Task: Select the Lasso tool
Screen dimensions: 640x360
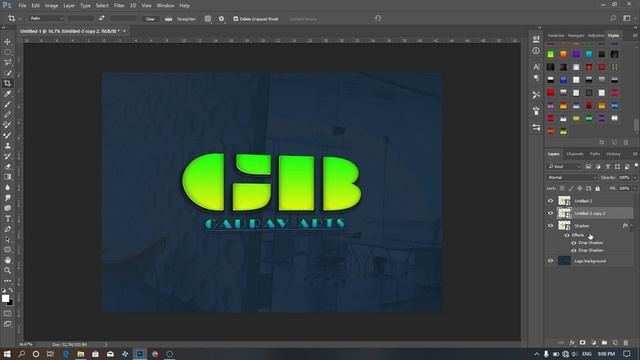Action: click(7, 62)
